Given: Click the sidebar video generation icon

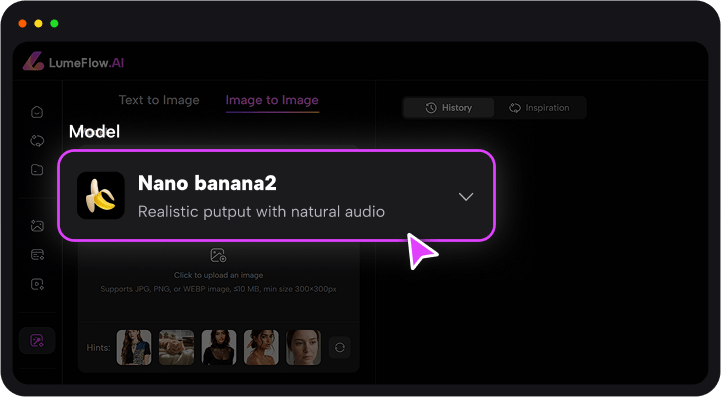Looking at the screenshot, I should (x=37, y=284).
